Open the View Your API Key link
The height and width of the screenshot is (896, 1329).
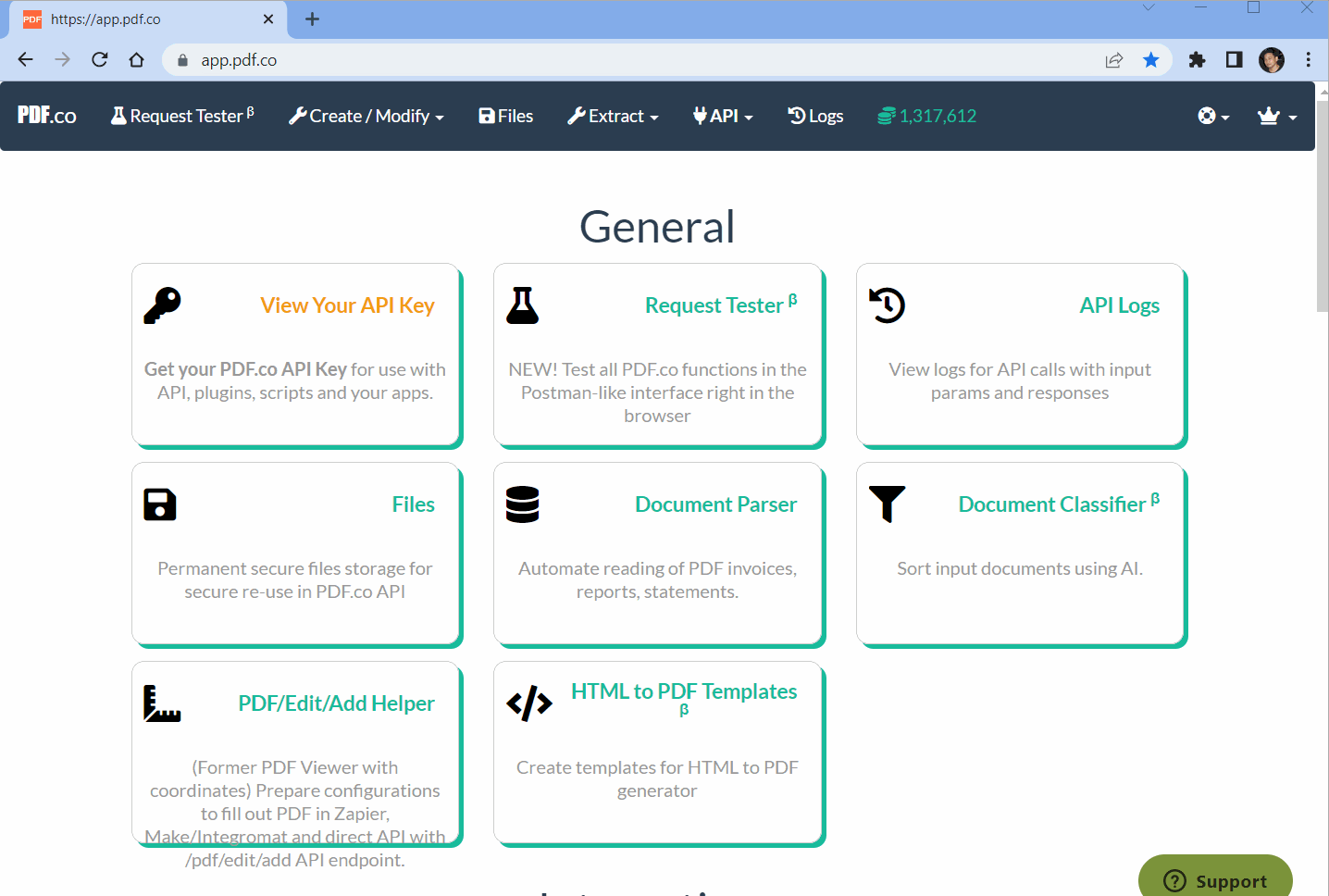pos(347,305)
